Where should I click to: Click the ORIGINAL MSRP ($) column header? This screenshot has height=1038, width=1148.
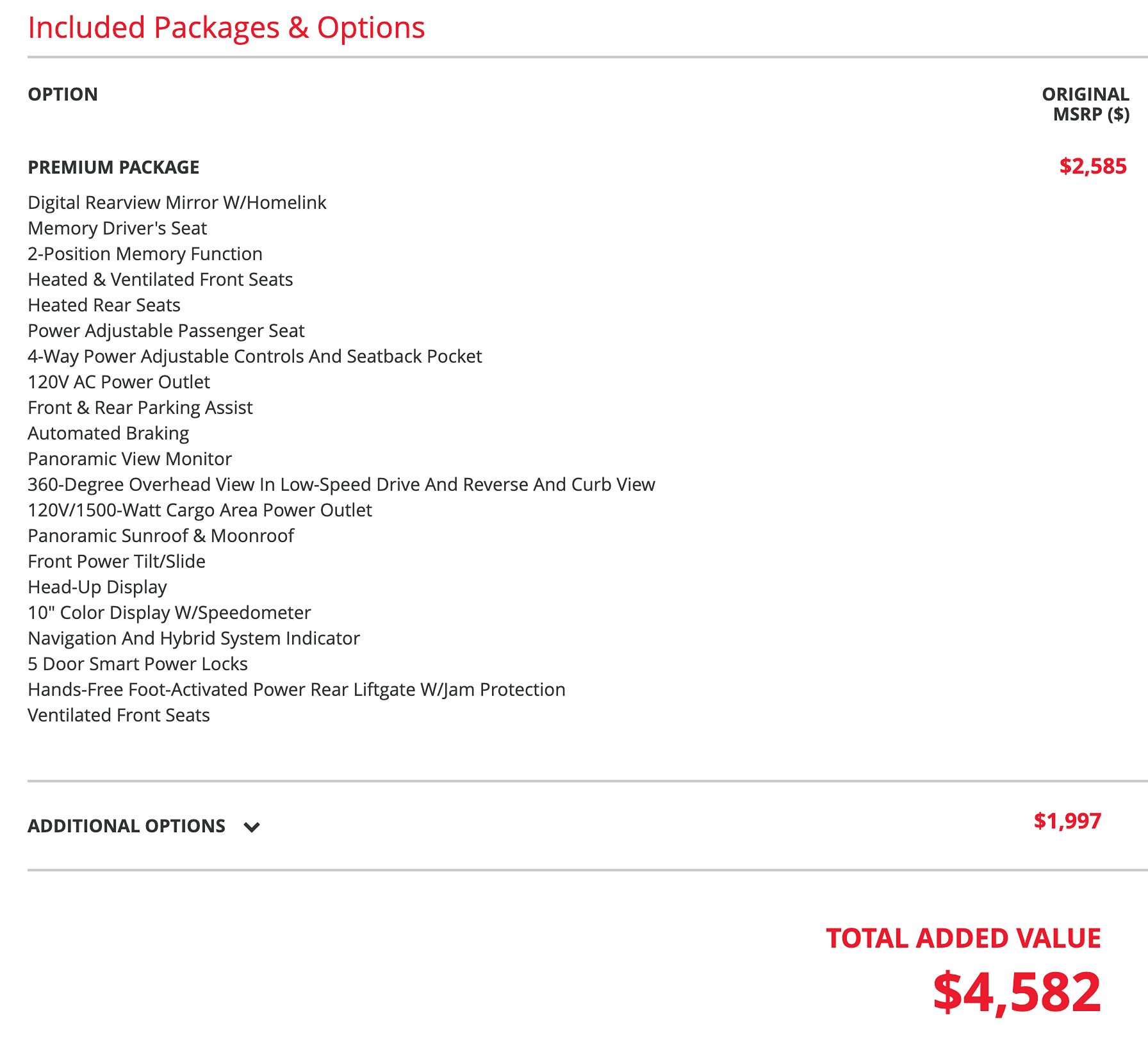[x=1085, y=104]
